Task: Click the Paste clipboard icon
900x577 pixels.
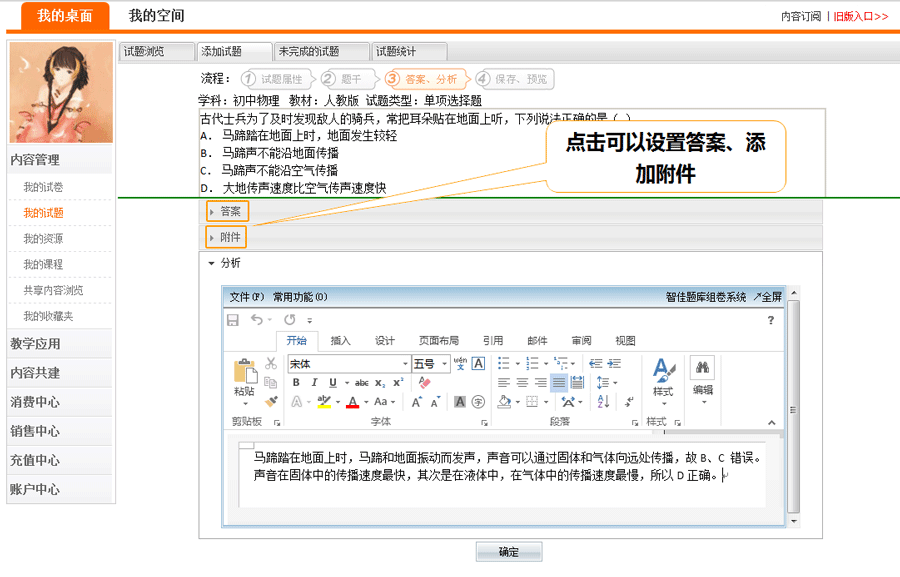Action: (x=244, y=378)
